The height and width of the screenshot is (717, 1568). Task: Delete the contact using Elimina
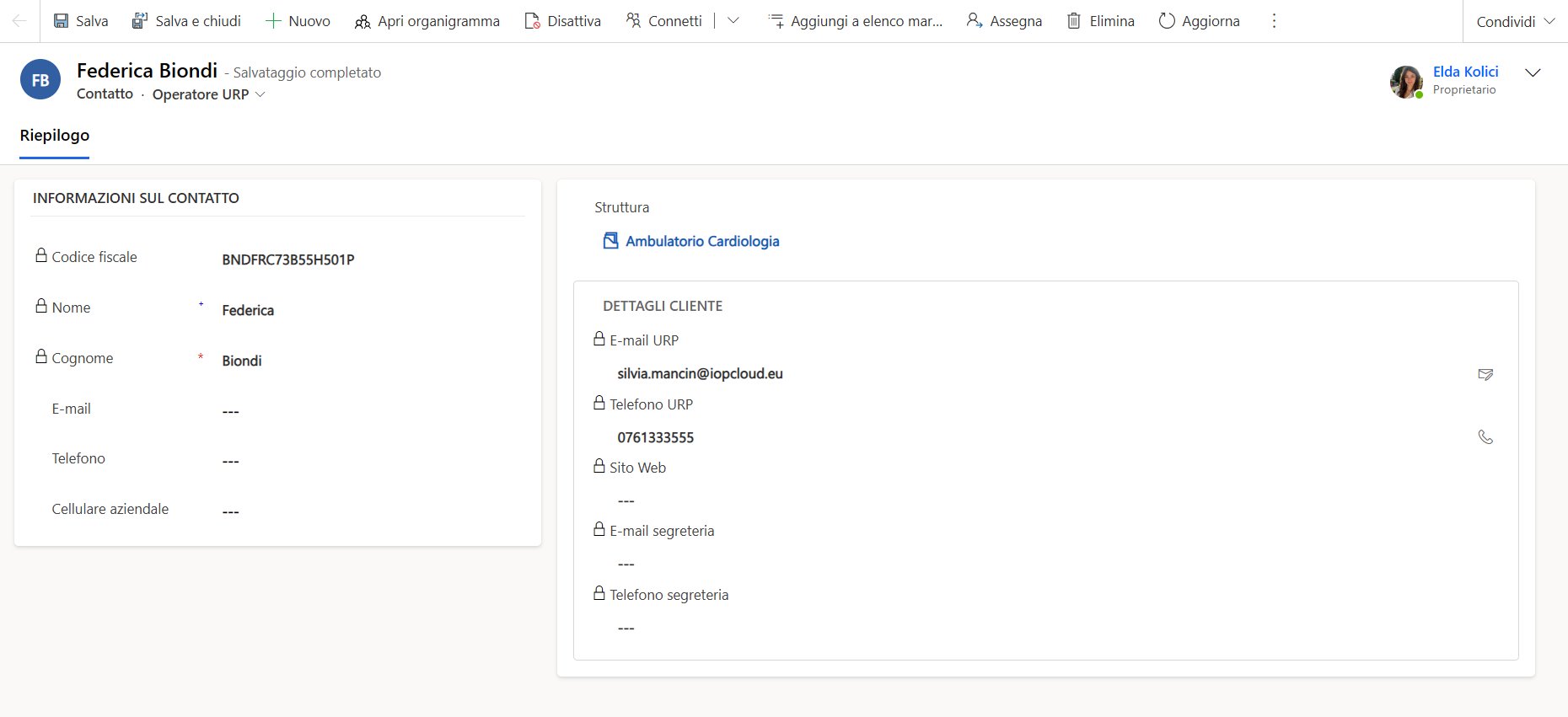pyautogui.click(x=1101, y=21)
